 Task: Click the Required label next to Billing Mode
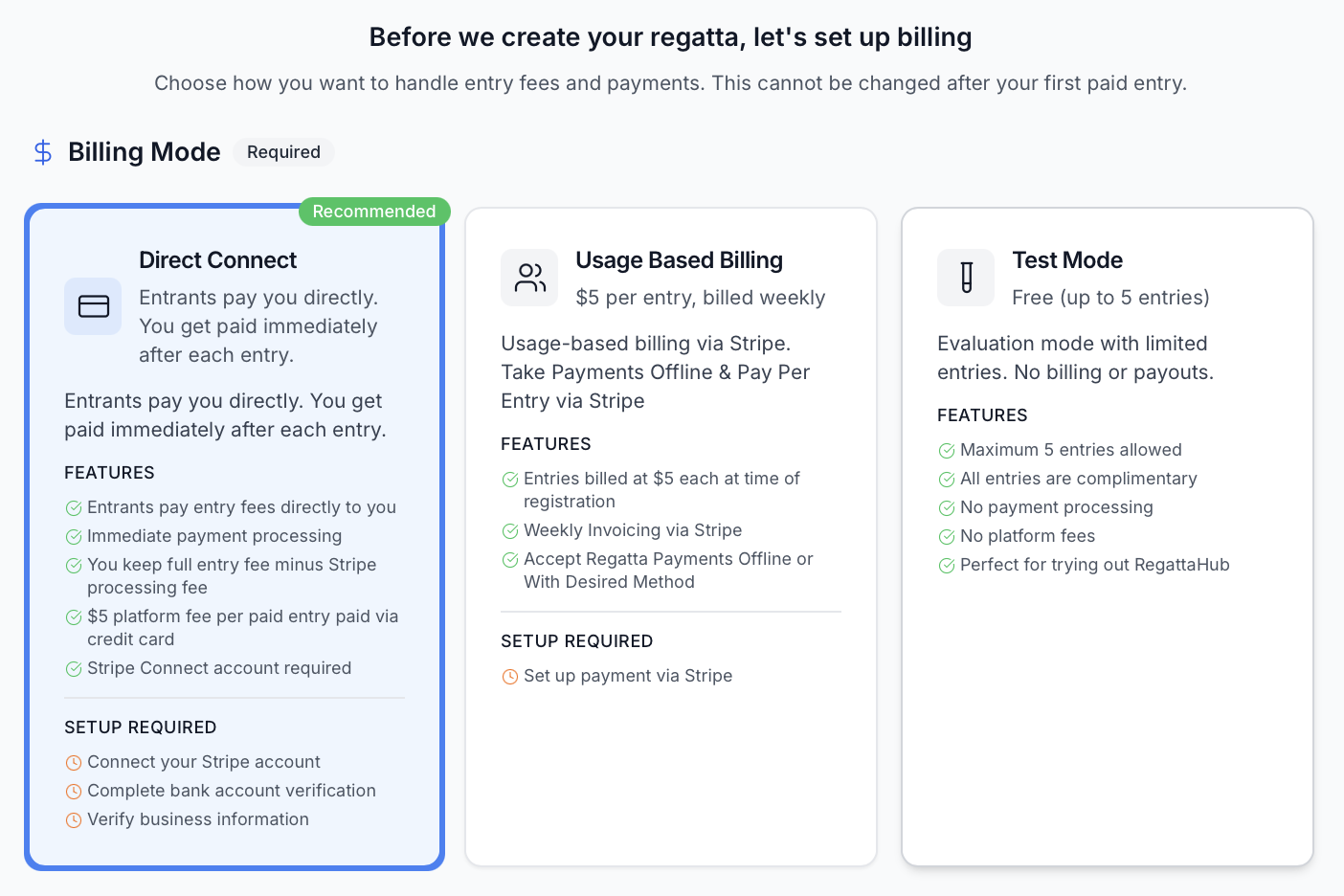pos(283,152)
